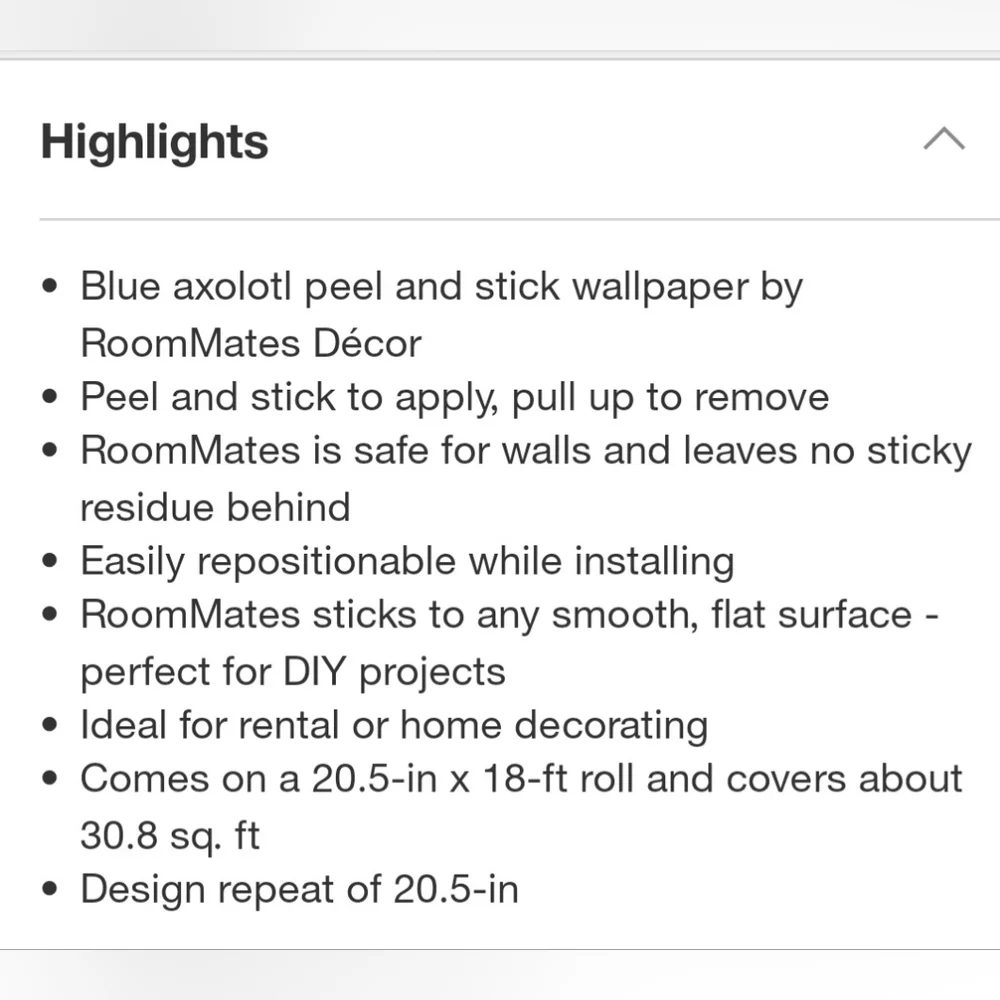Click the divider line under Highlights heading

pos(520,219)
